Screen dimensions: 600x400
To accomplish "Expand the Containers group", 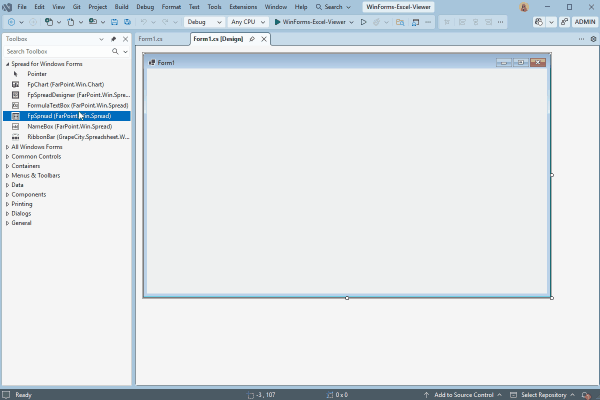I will click(7, 166).
